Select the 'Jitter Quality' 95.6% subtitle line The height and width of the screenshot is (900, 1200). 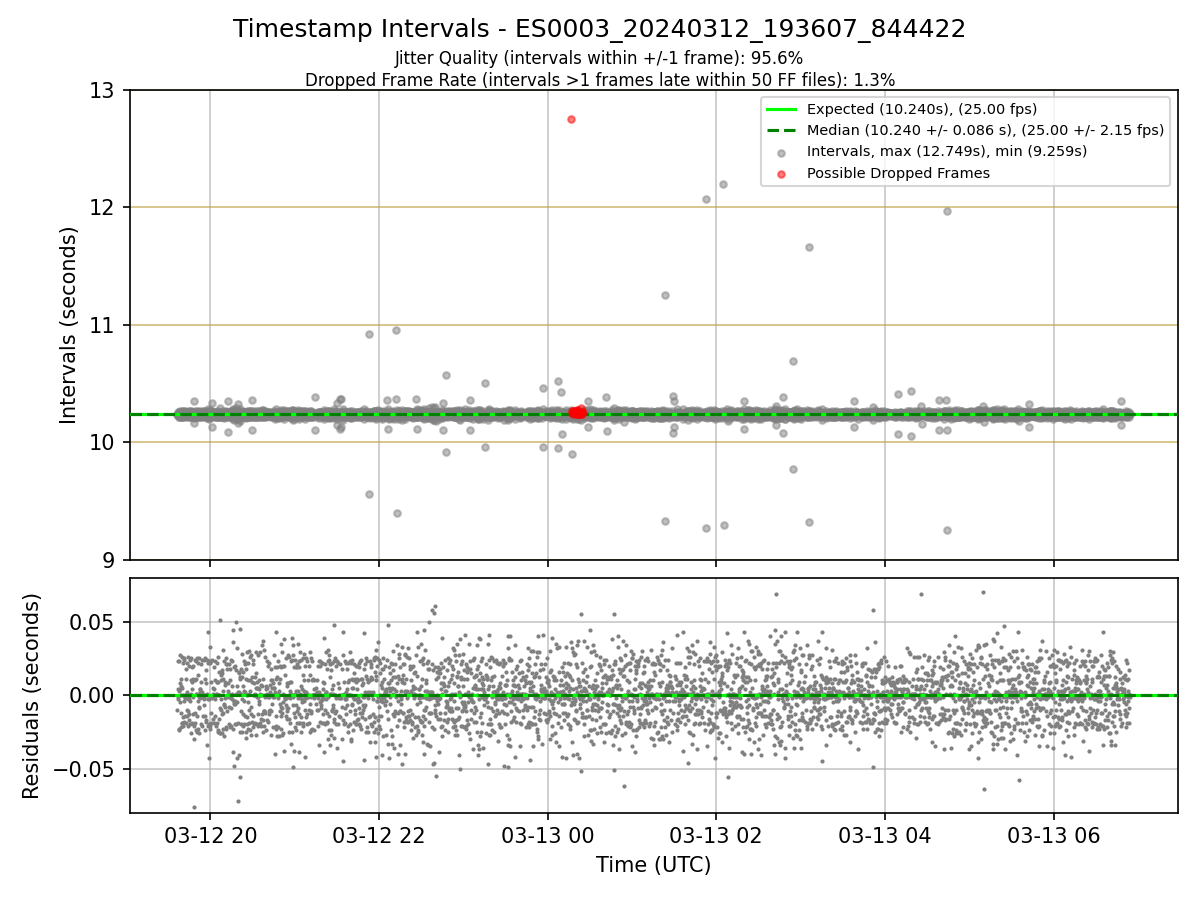coord(599,59)
